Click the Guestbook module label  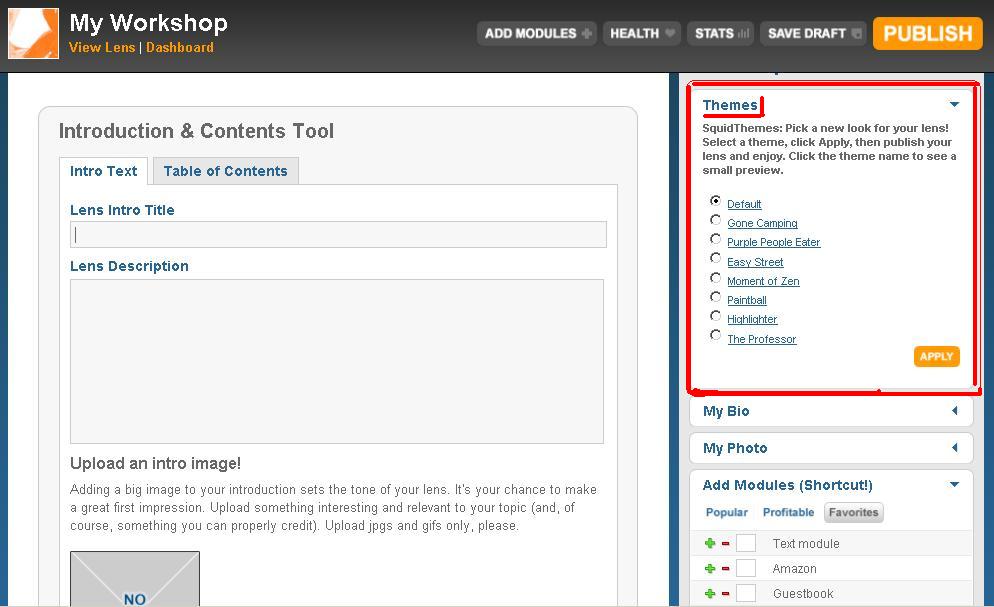(803, 594)
